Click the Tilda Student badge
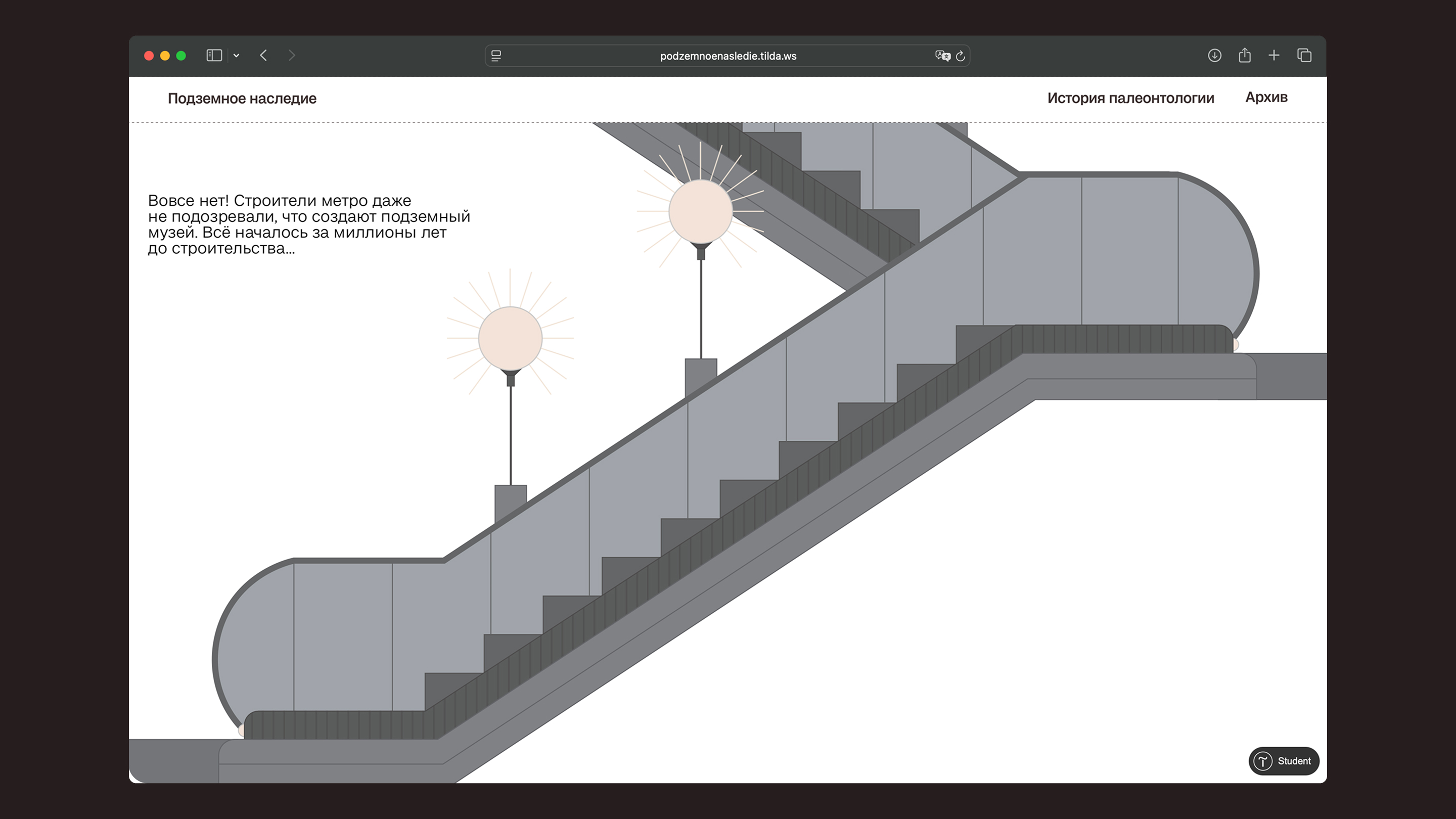 click(1284, 761)
